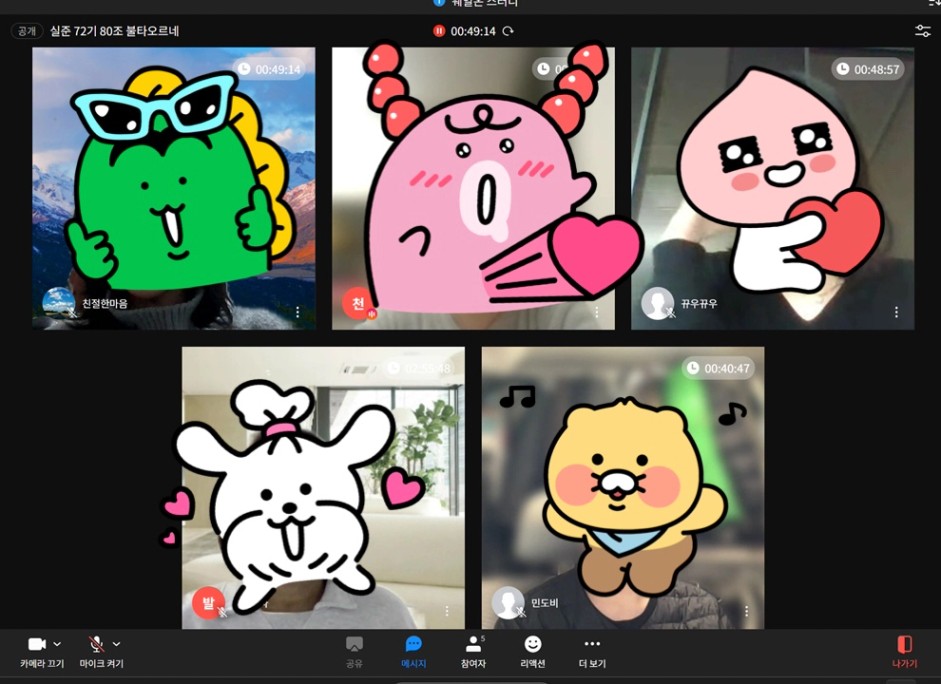The width and height of the screenshot is (941, 684).
Task: Open the three-dot menu on 친절한마음 tile
Action: [298, 312]
